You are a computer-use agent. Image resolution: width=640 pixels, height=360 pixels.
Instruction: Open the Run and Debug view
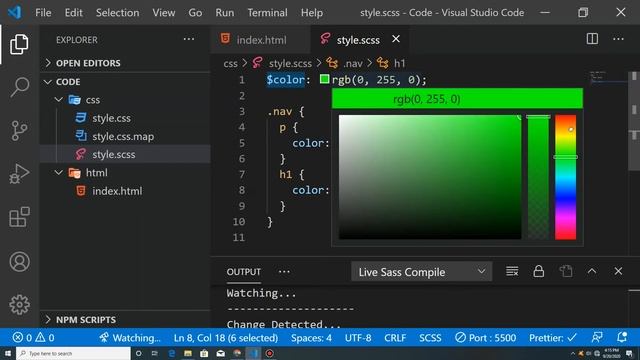[19, 174]
